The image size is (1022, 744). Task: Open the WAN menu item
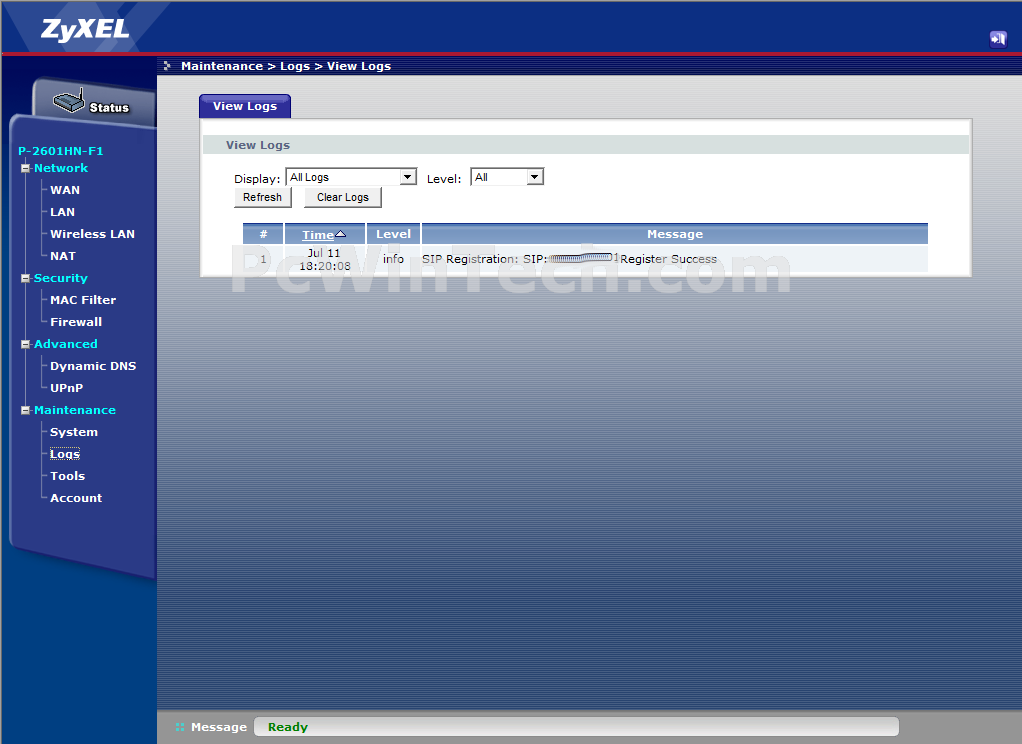pyautogui.click(x=65, y=190)
